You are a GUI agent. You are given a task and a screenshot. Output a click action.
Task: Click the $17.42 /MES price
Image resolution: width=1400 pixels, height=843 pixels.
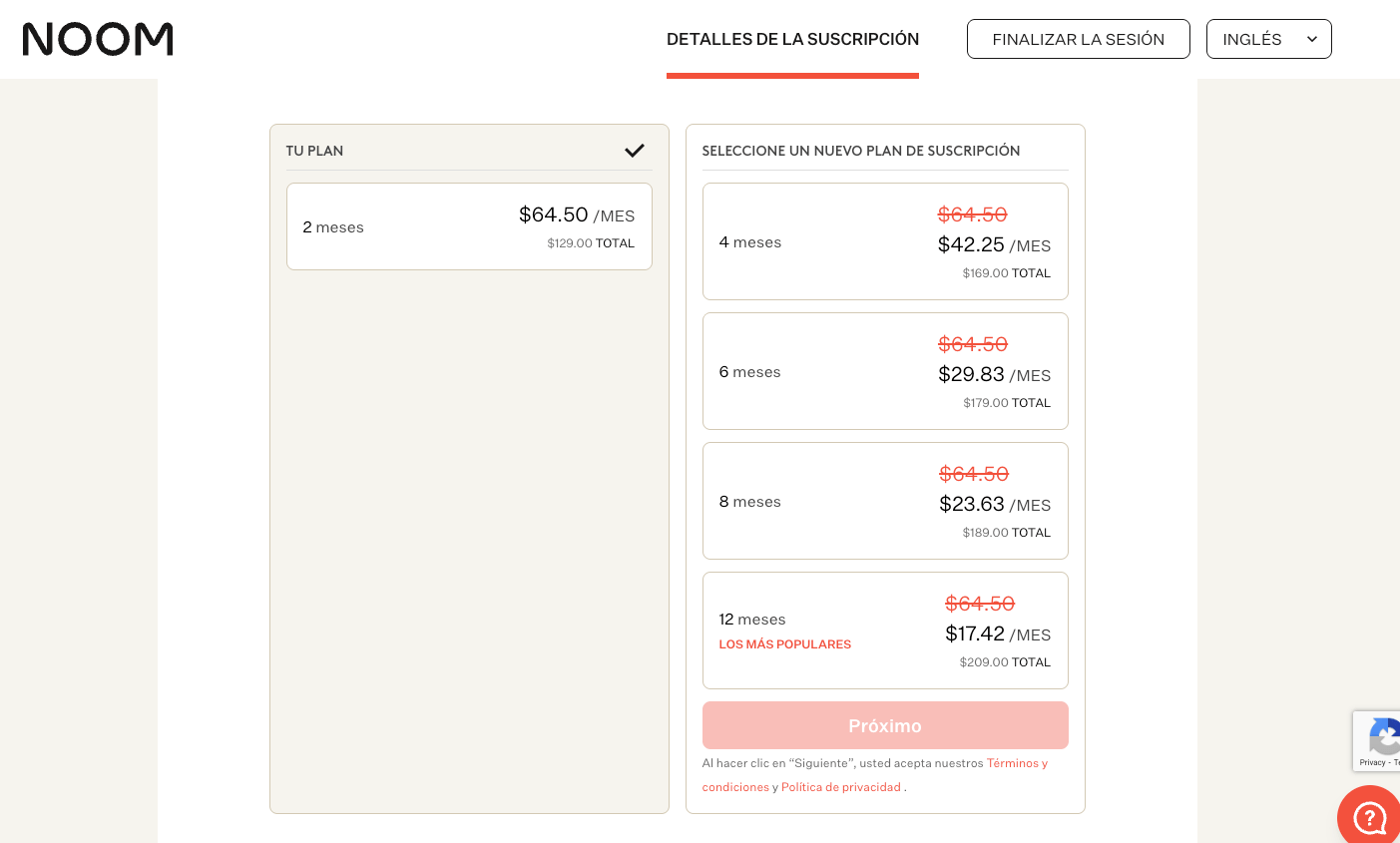point(997,633)
